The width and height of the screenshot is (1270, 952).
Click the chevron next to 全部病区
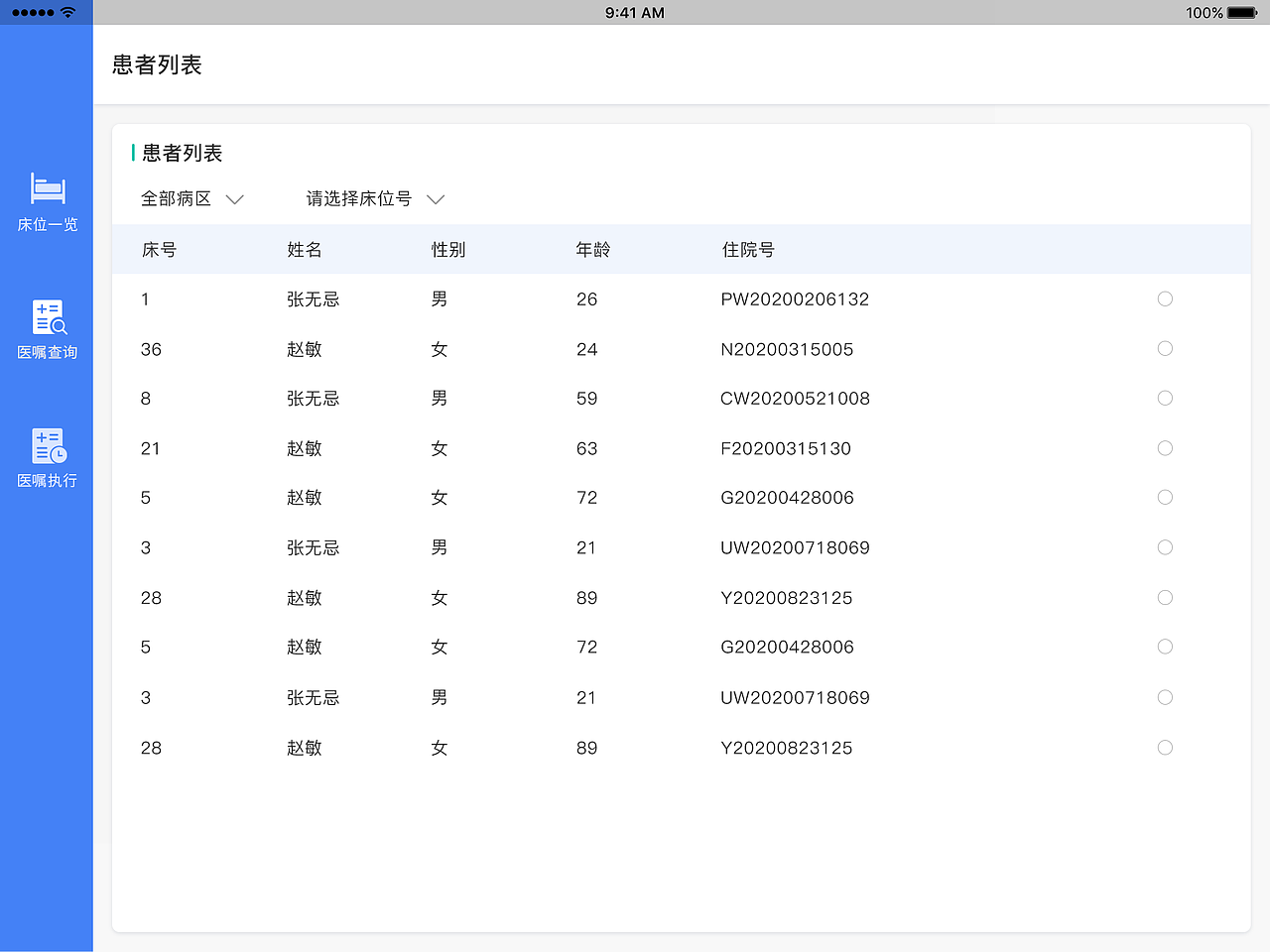(235, 199)
